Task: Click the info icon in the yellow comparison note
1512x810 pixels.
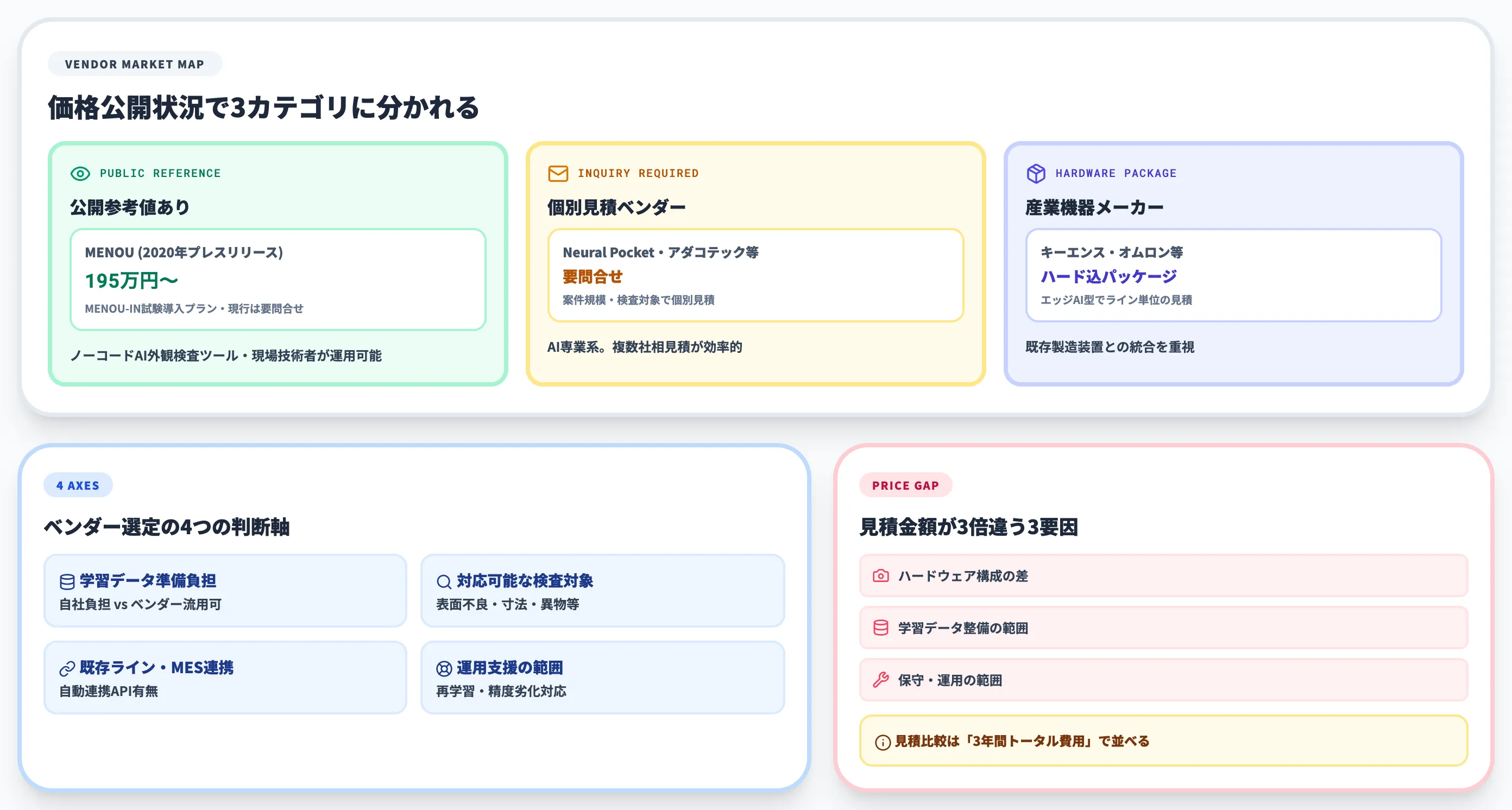Action: (882, 742)
